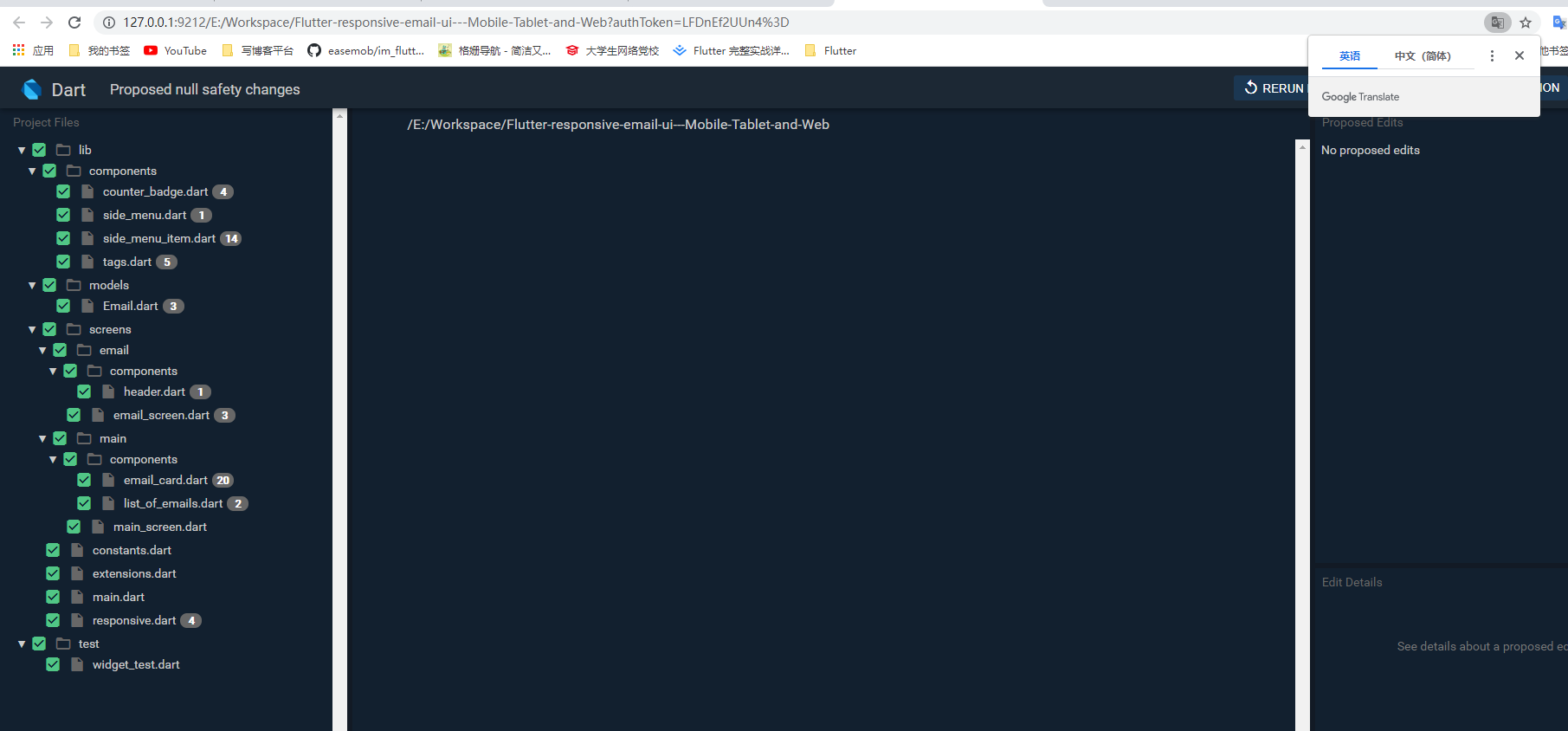Click widget_test.dart file icon
The image size is (1568, 731).
pyautogui.click(x=77, y=664)
